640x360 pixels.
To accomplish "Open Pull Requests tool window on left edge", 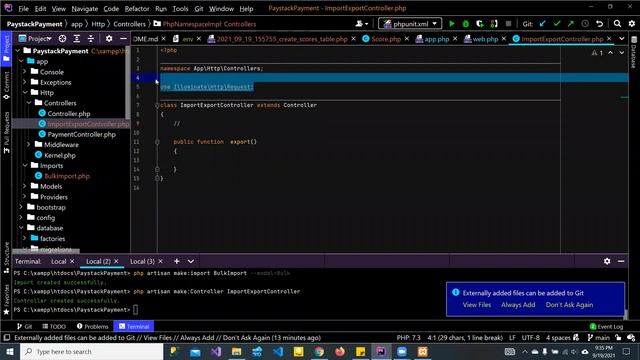I will [x=6, y=133].
